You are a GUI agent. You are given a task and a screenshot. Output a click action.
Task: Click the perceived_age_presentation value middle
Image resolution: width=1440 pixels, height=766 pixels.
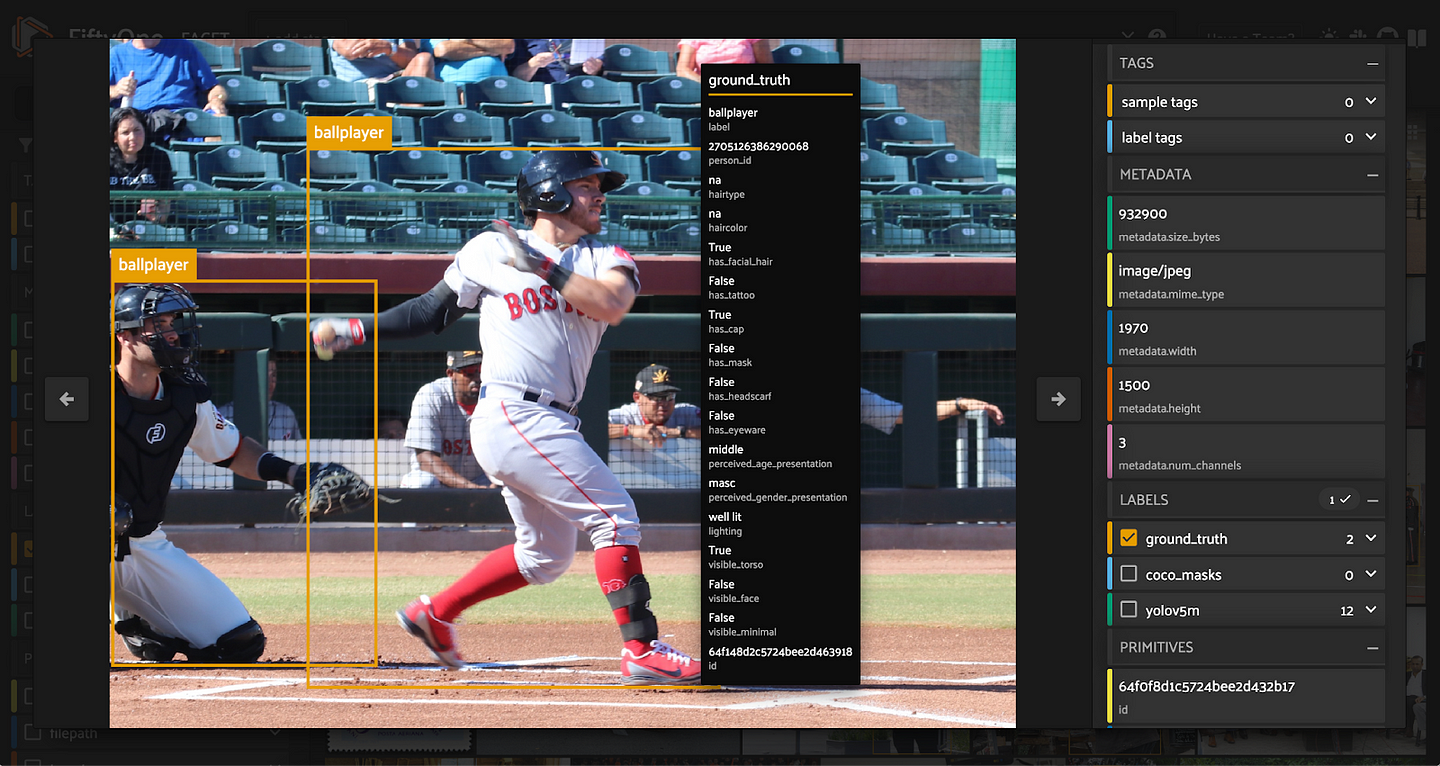725,449
